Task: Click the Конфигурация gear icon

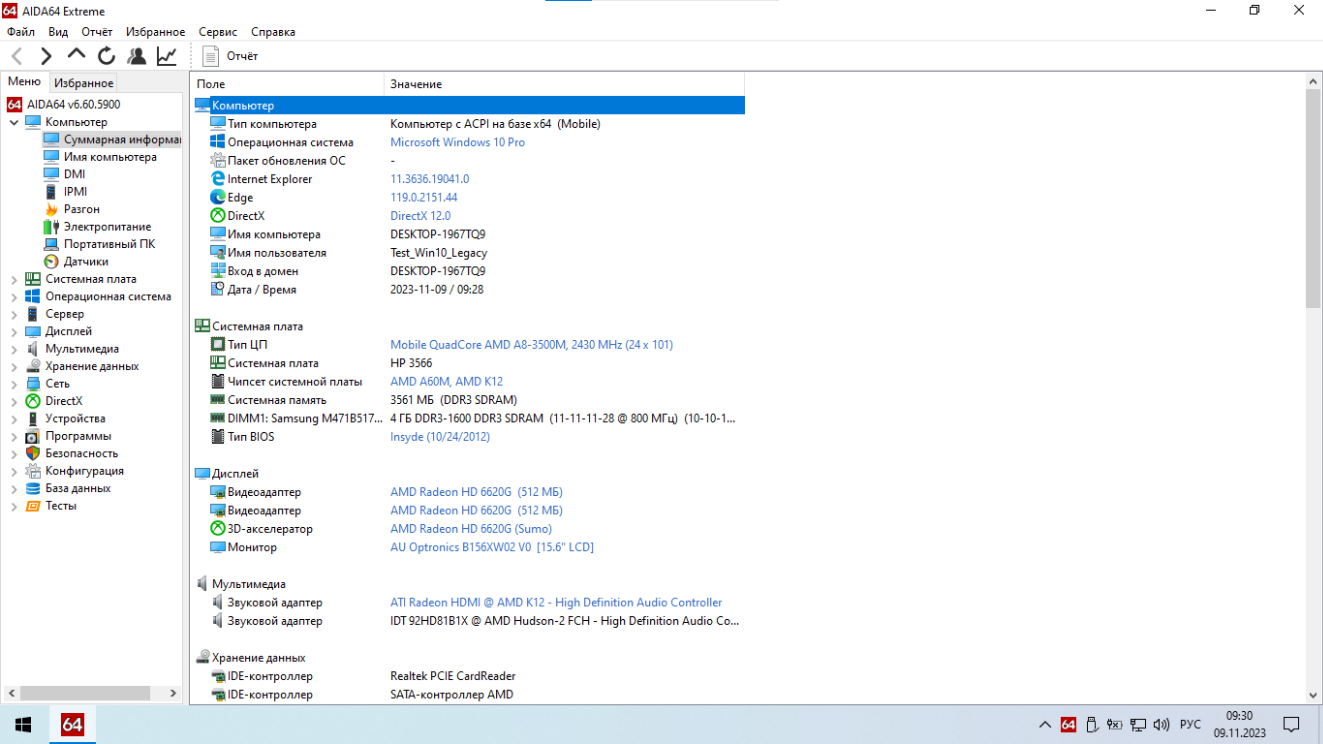Action: tap(33, 471)
